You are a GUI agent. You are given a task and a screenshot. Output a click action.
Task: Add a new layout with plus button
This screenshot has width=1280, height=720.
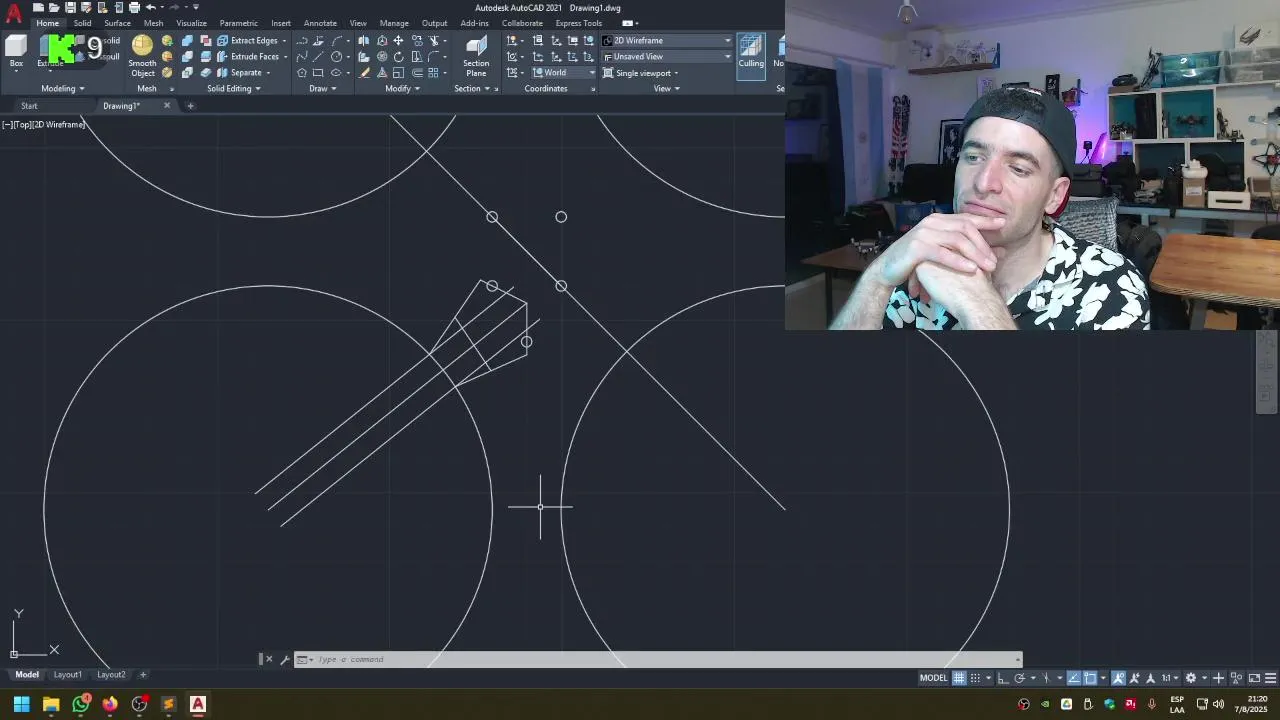click(143, 675)
